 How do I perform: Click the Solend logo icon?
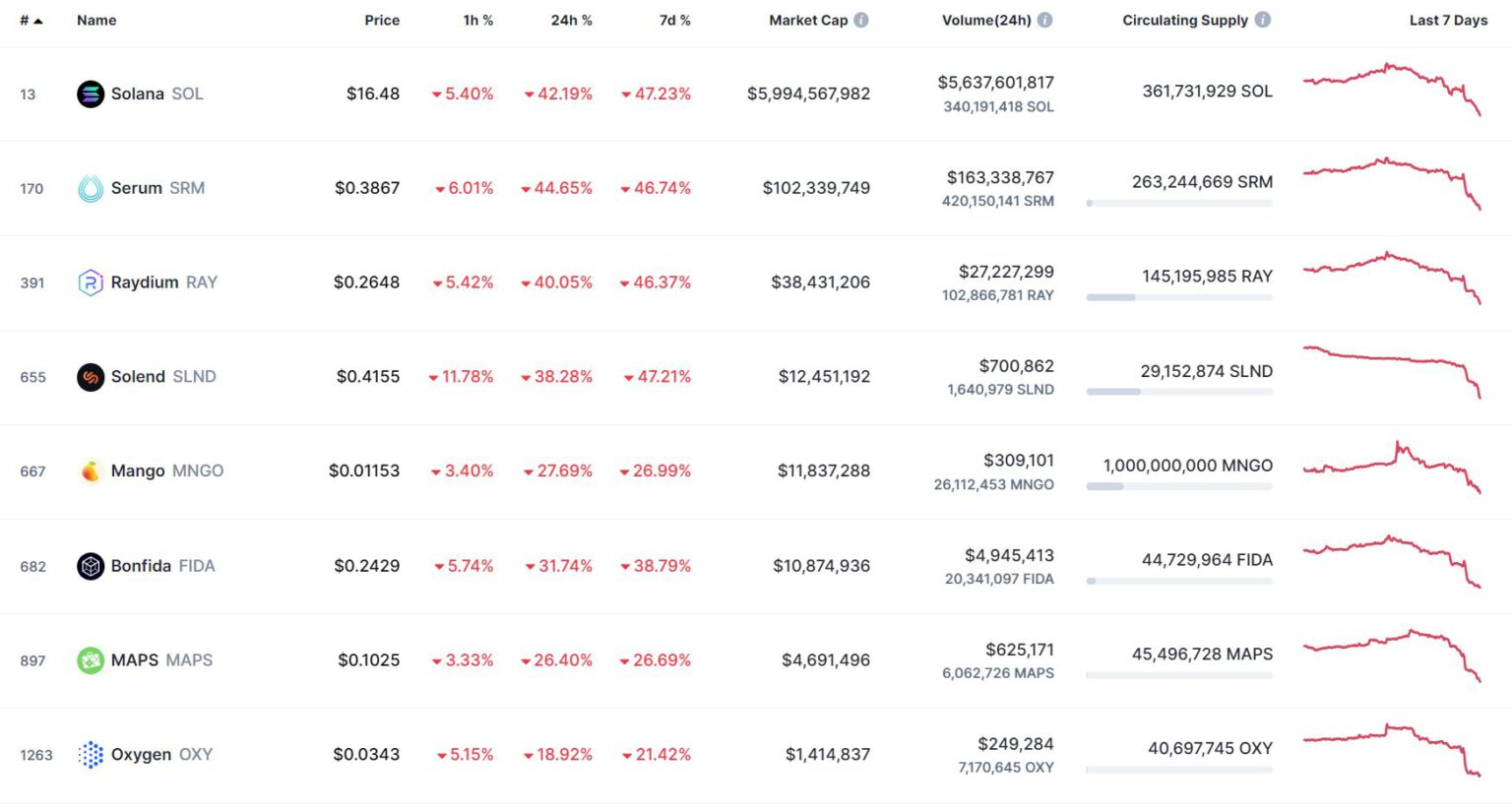pos(91,377)
